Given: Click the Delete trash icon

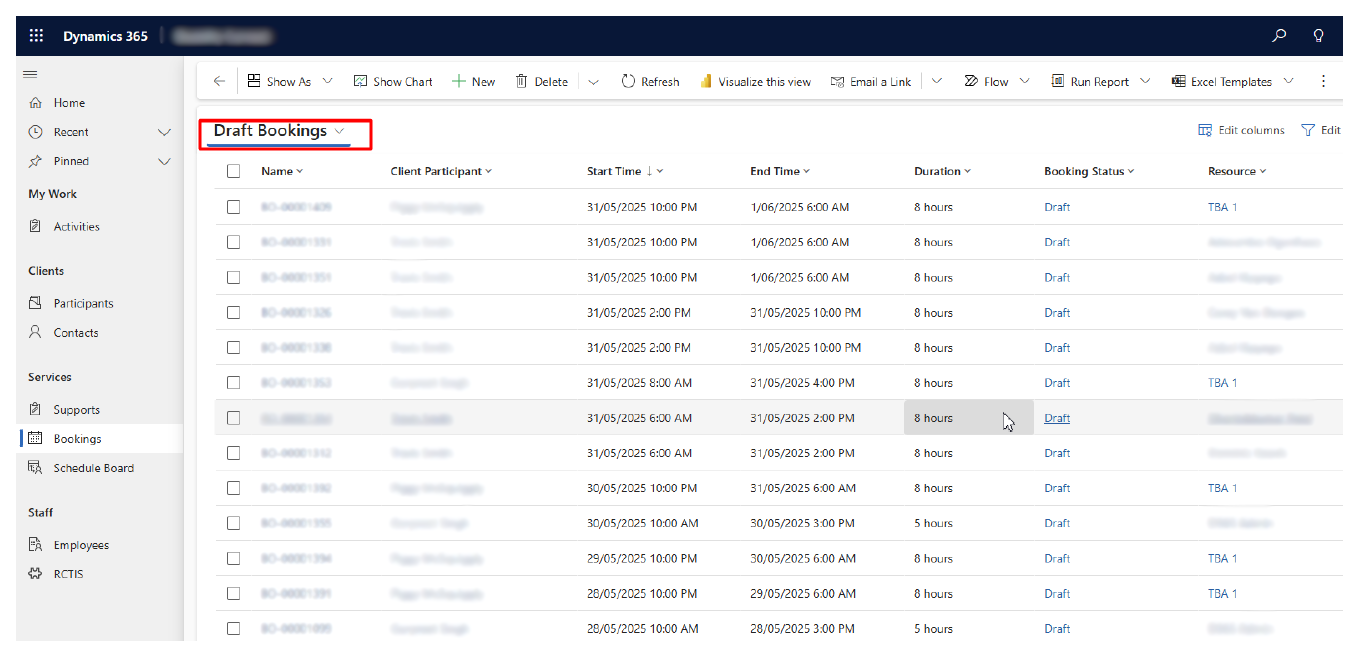Looking at the screenshot, I should (521, 82).
